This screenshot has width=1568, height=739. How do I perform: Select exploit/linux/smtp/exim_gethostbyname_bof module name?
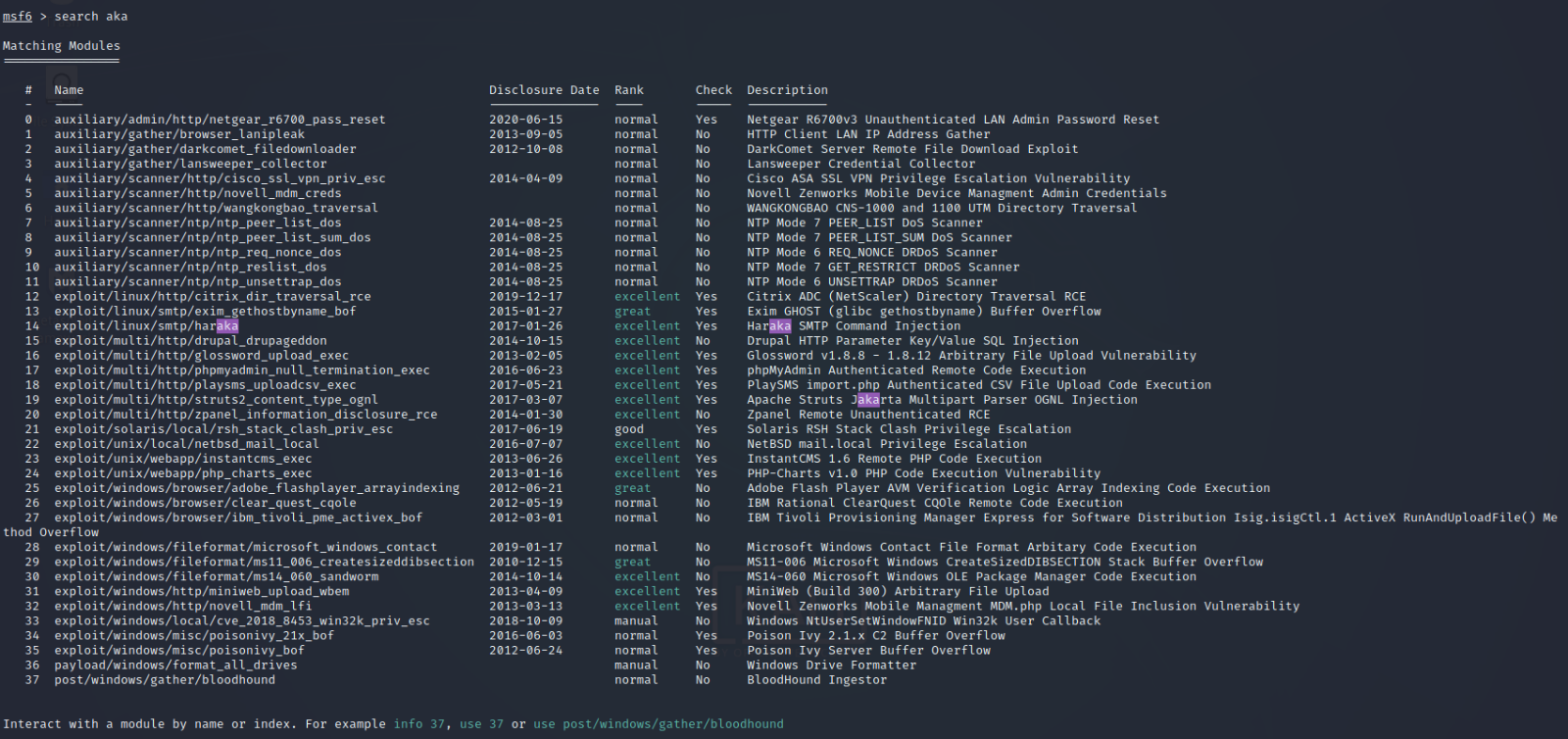205,311
